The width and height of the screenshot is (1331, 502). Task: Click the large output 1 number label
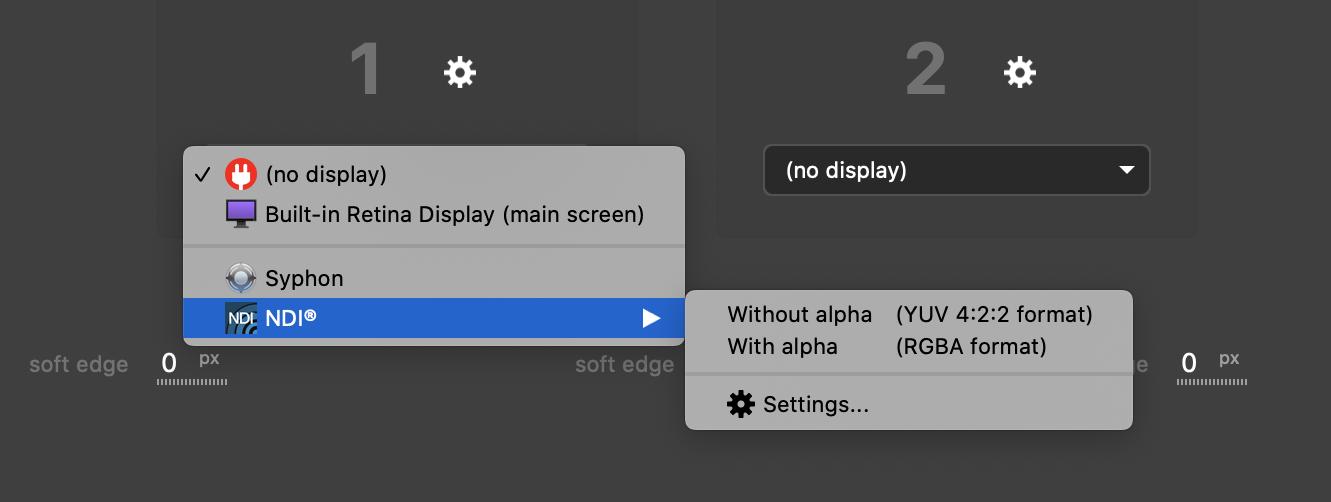(366, 70)
